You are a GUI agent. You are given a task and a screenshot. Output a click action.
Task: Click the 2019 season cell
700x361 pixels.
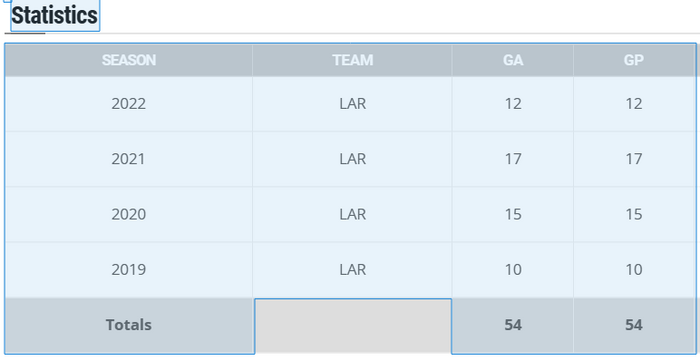(x=129, y=270)
